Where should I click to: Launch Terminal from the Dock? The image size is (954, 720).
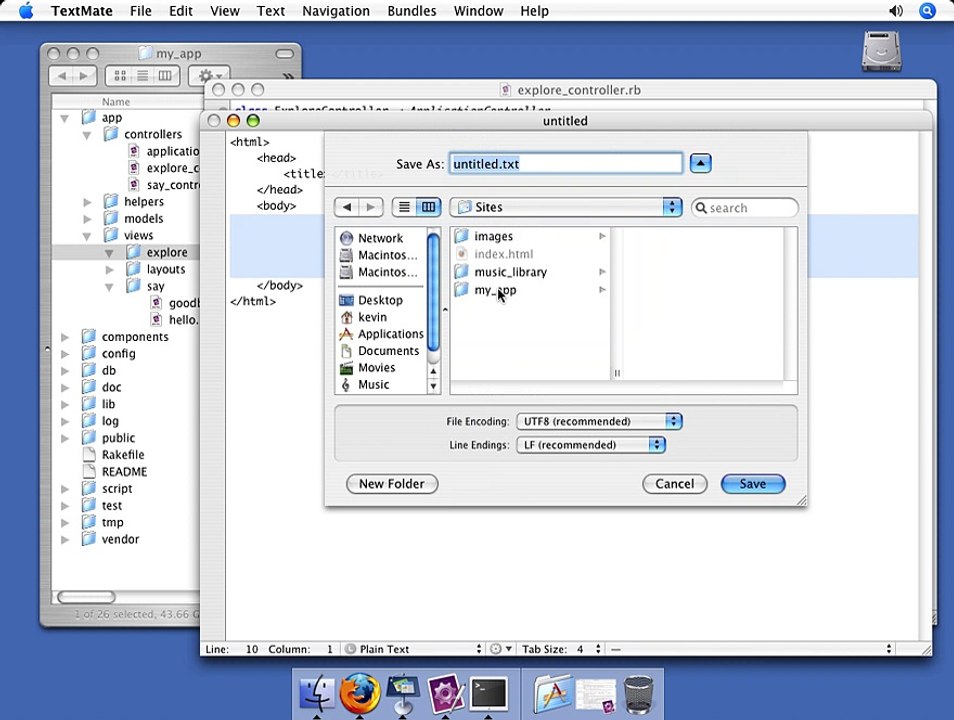[489, 693]
